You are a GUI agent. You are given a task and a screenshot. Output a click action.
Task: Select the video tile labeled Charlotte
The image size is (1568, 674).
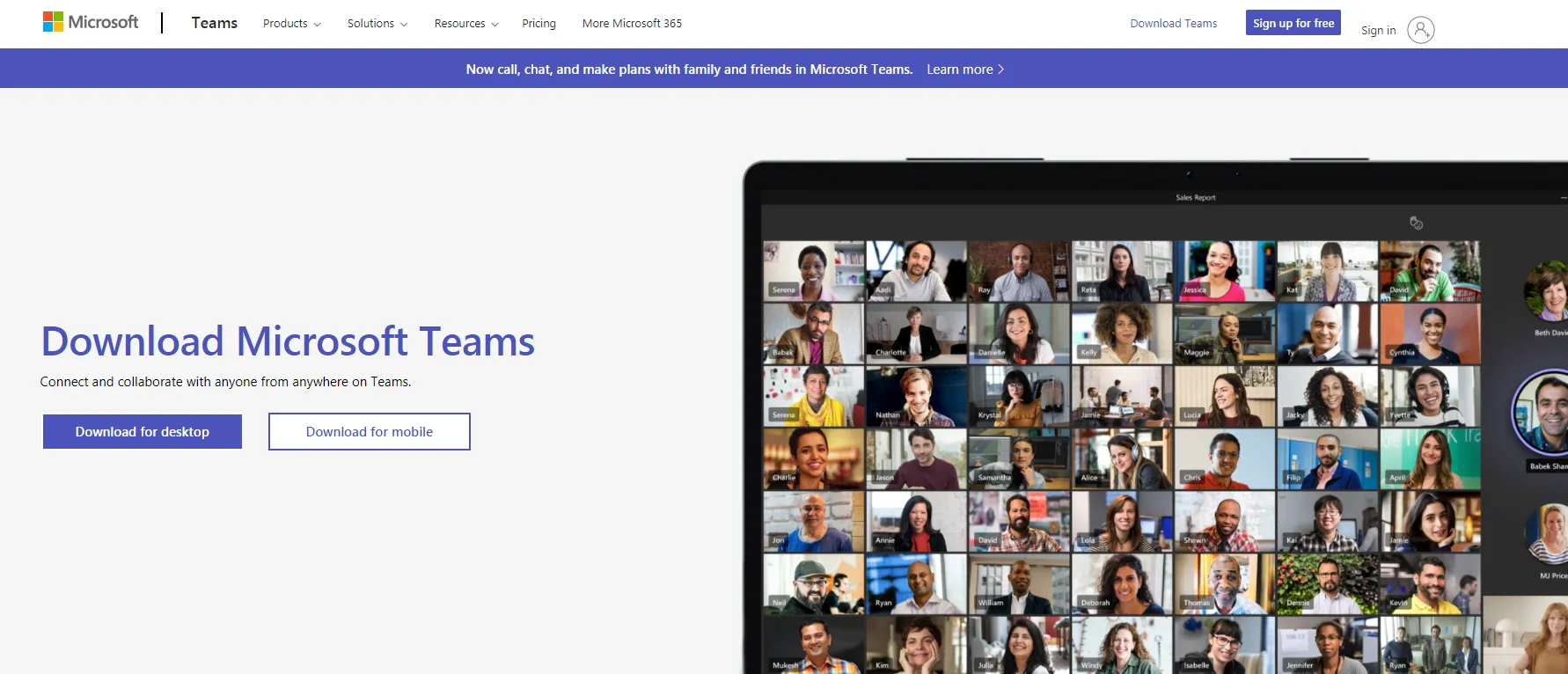916,333
